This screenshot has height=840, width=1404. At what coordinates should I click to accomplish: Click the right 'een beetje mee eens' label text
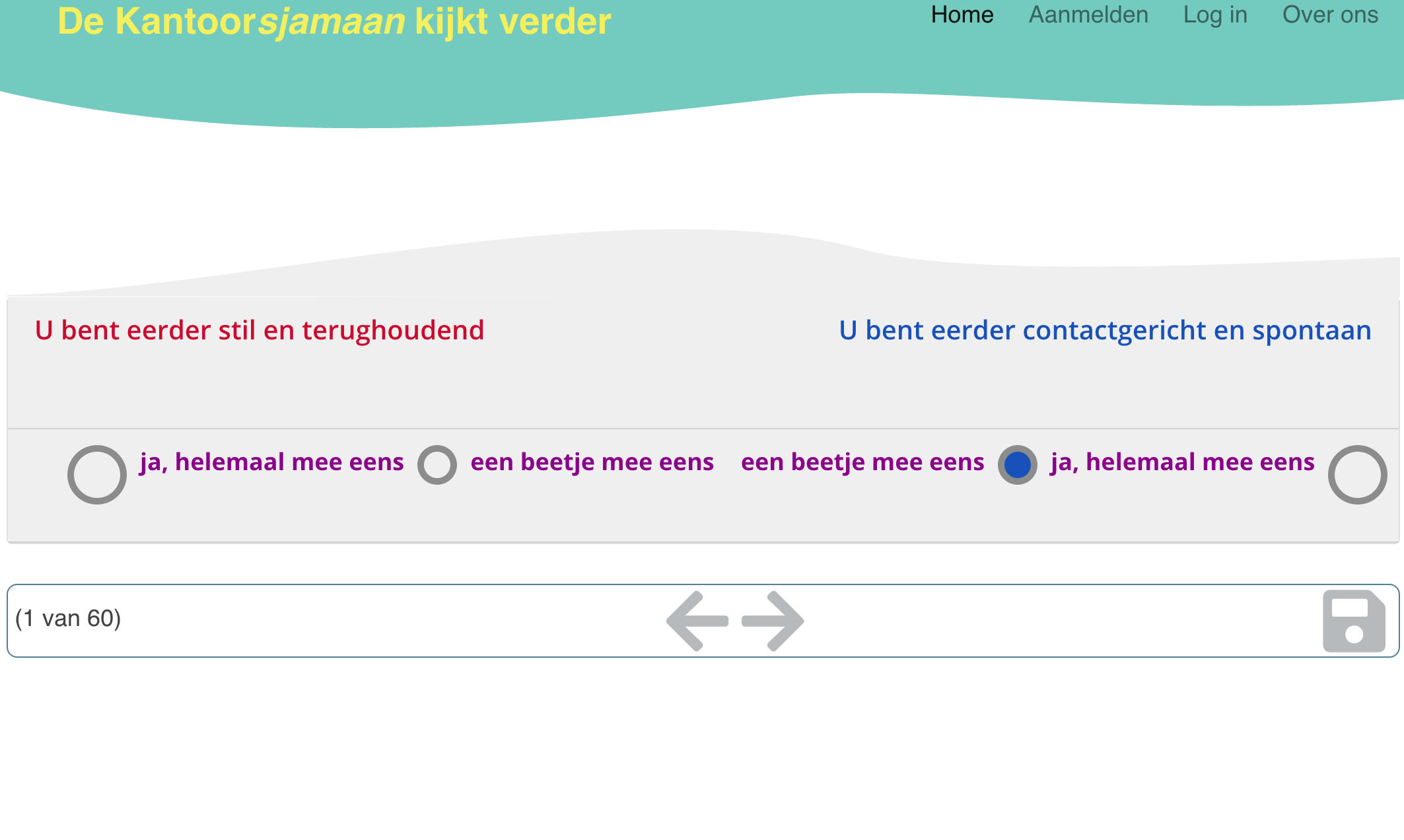[862, 462]
